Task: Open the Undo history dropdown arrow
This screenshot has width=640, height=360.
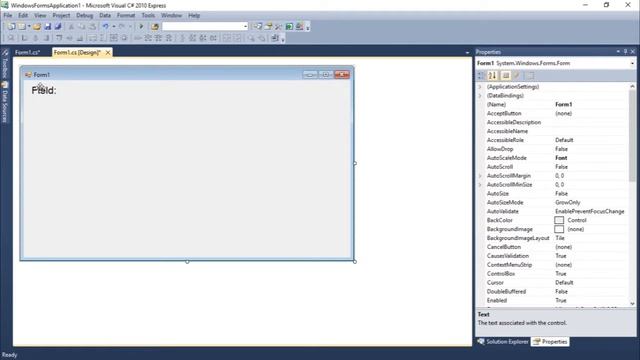Action: pyautogui.click(x=114, y=27)
